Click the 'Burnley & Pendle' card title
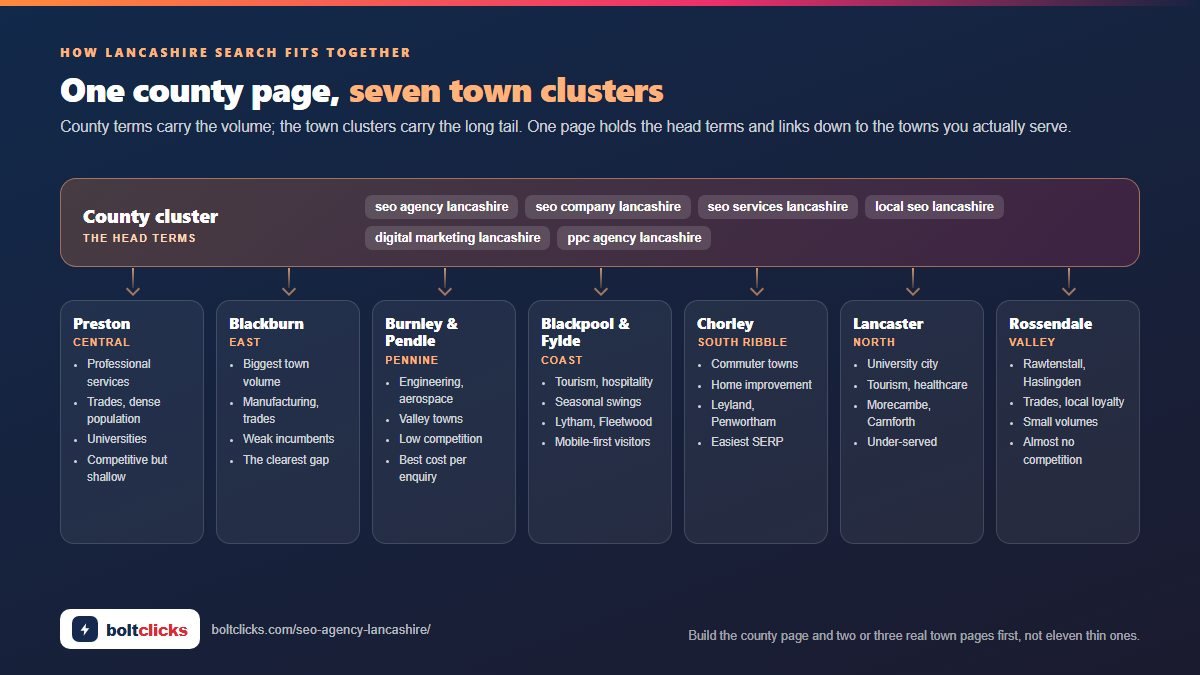Viewport: 1200px width, 675px height. tap(421, 332)
